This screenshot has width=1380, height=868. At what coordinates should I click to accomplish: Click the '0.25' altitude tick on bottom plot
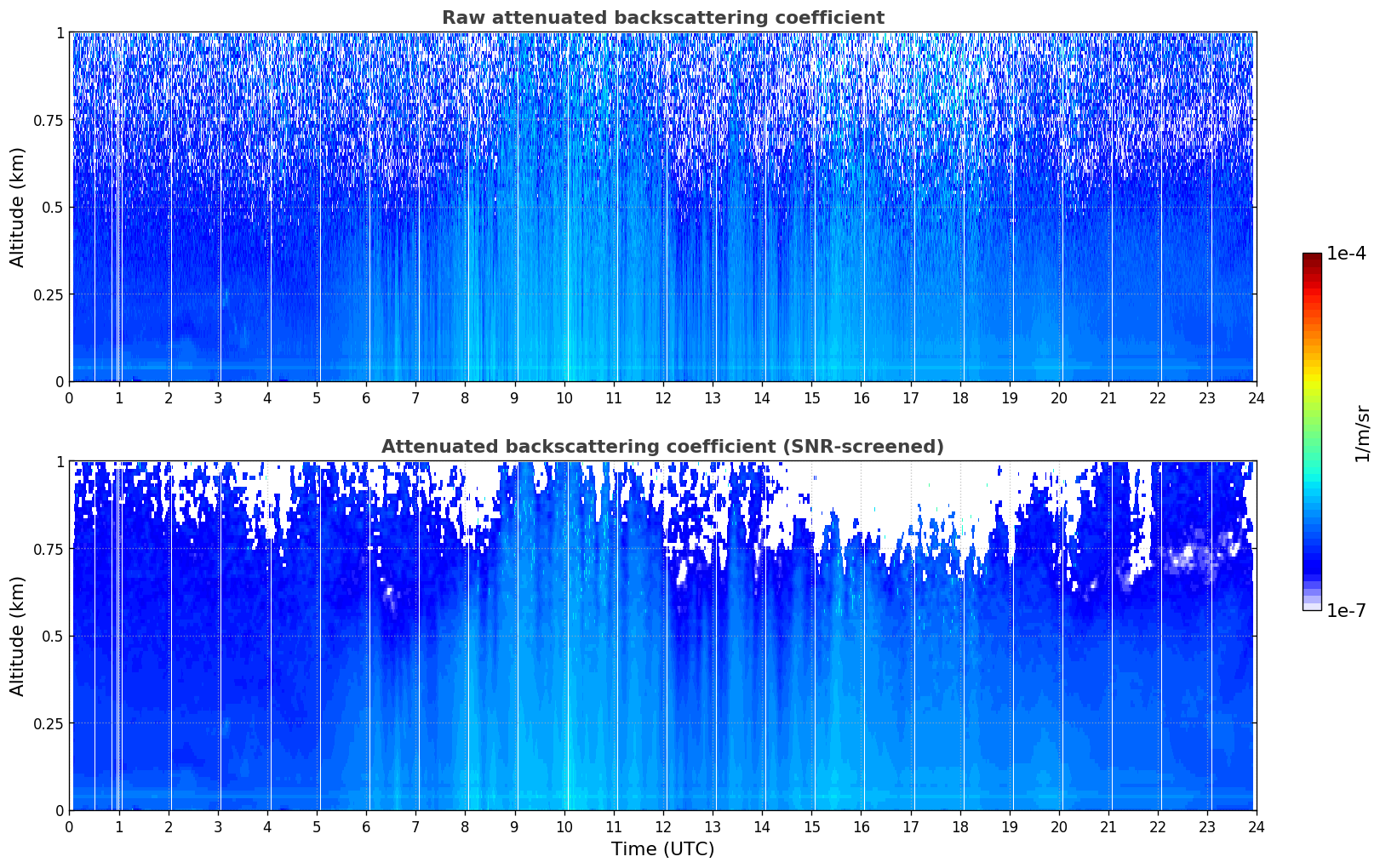tap(49, 723)
